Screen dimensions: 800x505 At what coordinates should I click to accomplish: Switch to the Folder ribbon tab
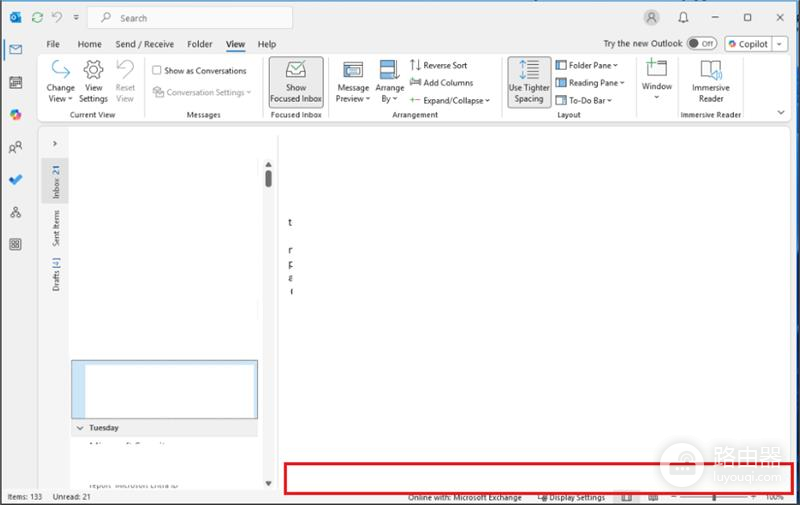(x=199, y=44)
